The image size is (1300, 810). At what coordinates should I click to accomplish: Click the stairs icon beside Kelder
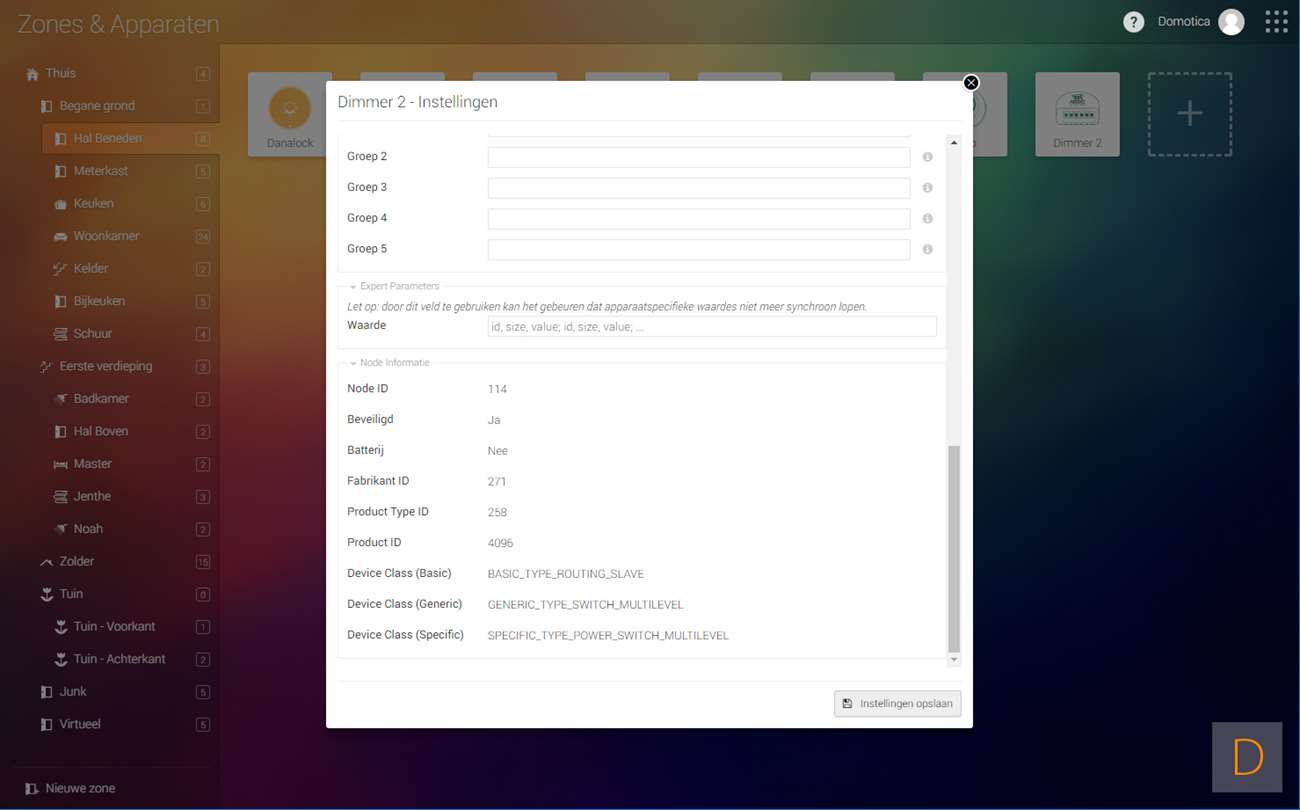click(x=60, y=269)
